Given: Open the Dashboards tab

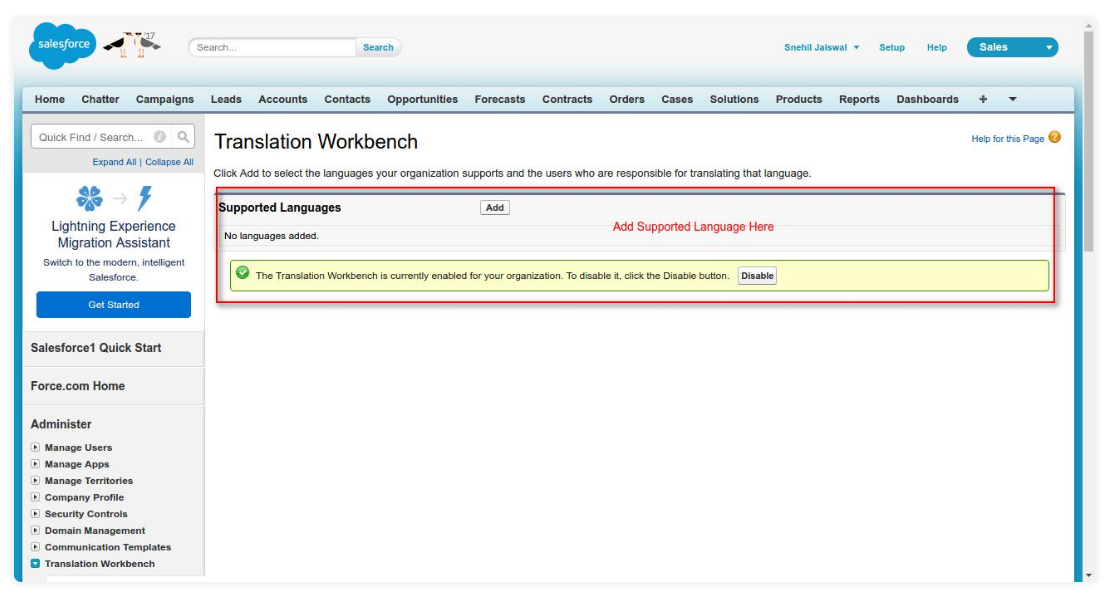Looking at the screenshot, I should point(928,99).
